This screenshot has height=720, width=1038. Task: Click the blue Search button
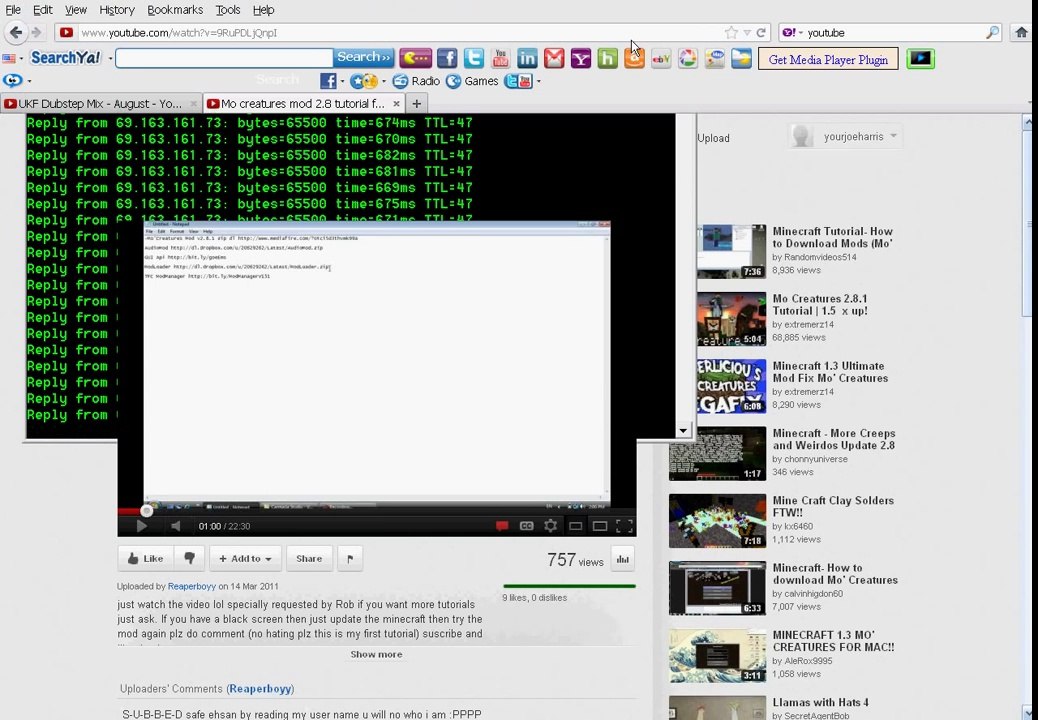point(363,58)
